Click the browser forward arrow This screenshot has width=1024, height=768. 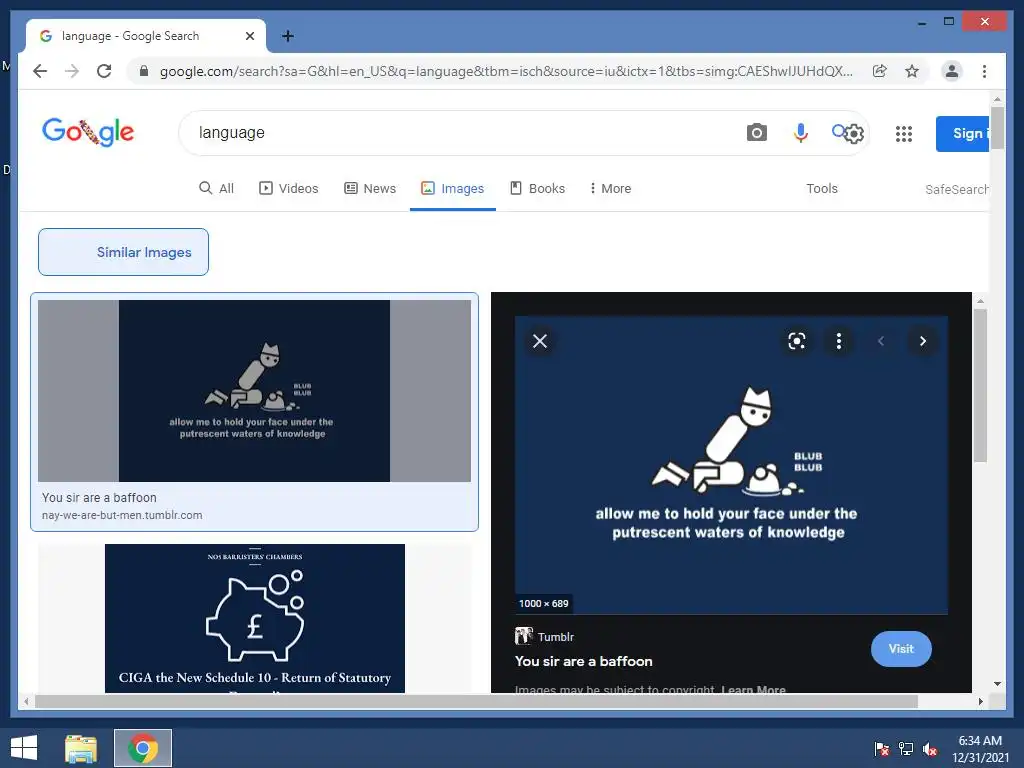(72, 71)
